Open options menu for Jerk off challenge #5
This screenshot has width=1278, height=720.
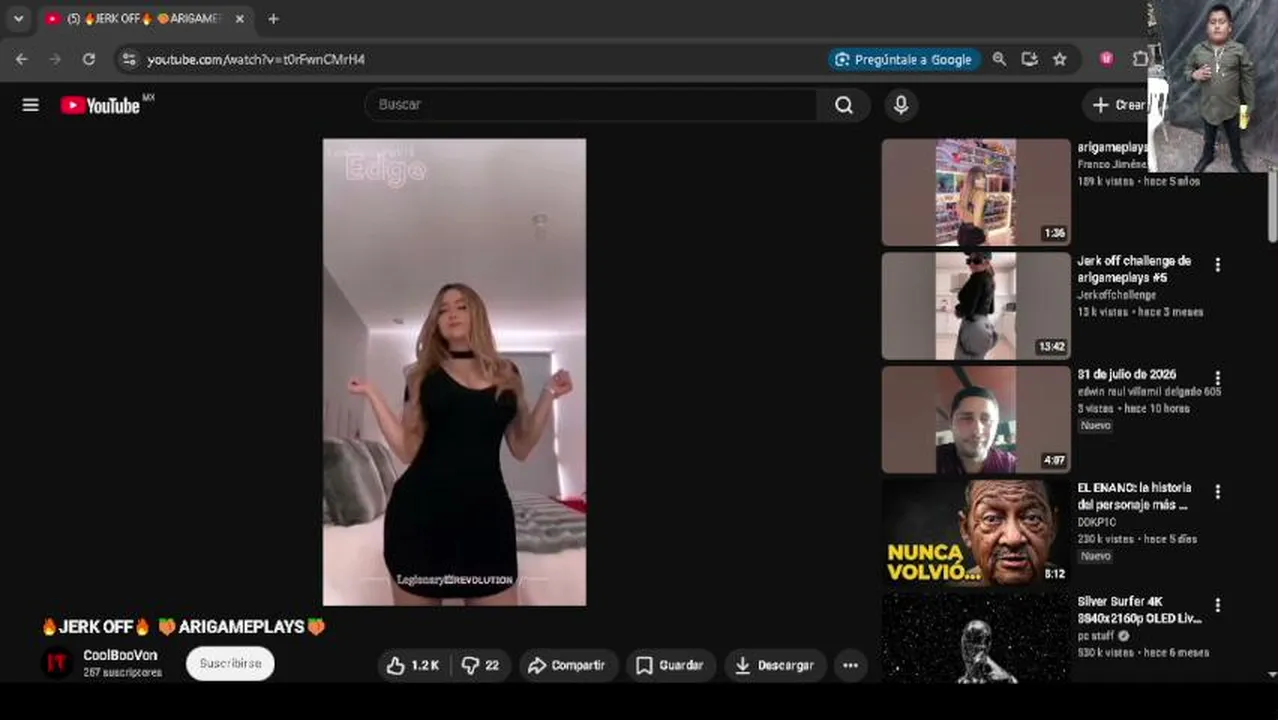coord(1217,265)
